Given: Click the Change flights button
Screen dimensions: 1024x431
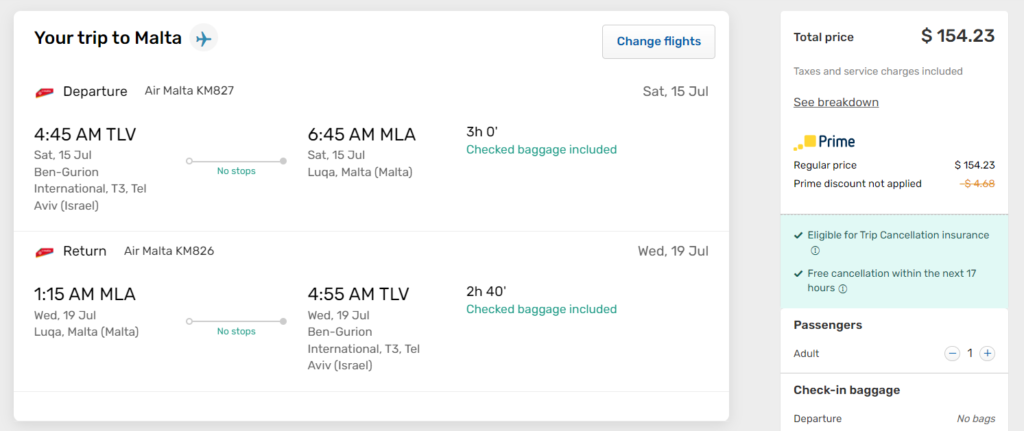Looking at the screenshot, I should pyautogui.click(x=658, y=42).
